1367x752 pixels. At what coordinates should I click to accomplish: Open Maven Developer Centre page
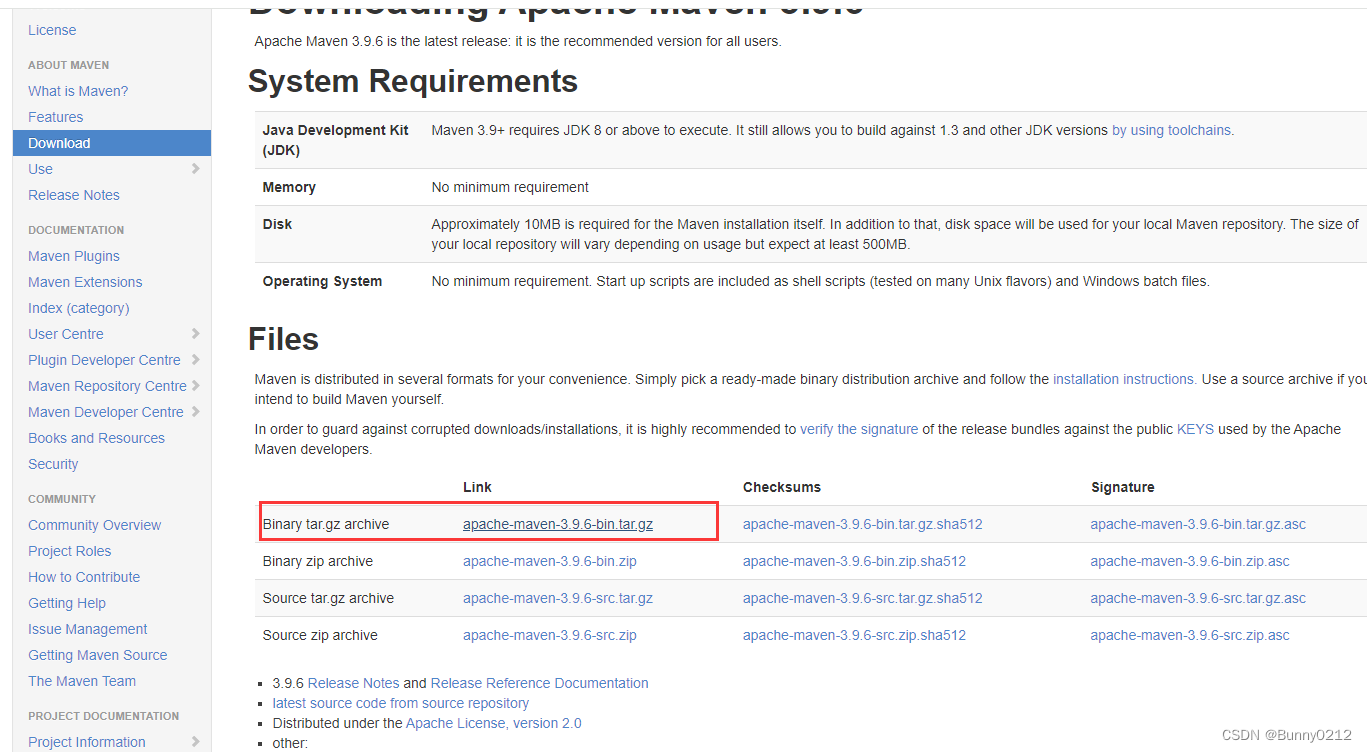click(x=106, y=412)
